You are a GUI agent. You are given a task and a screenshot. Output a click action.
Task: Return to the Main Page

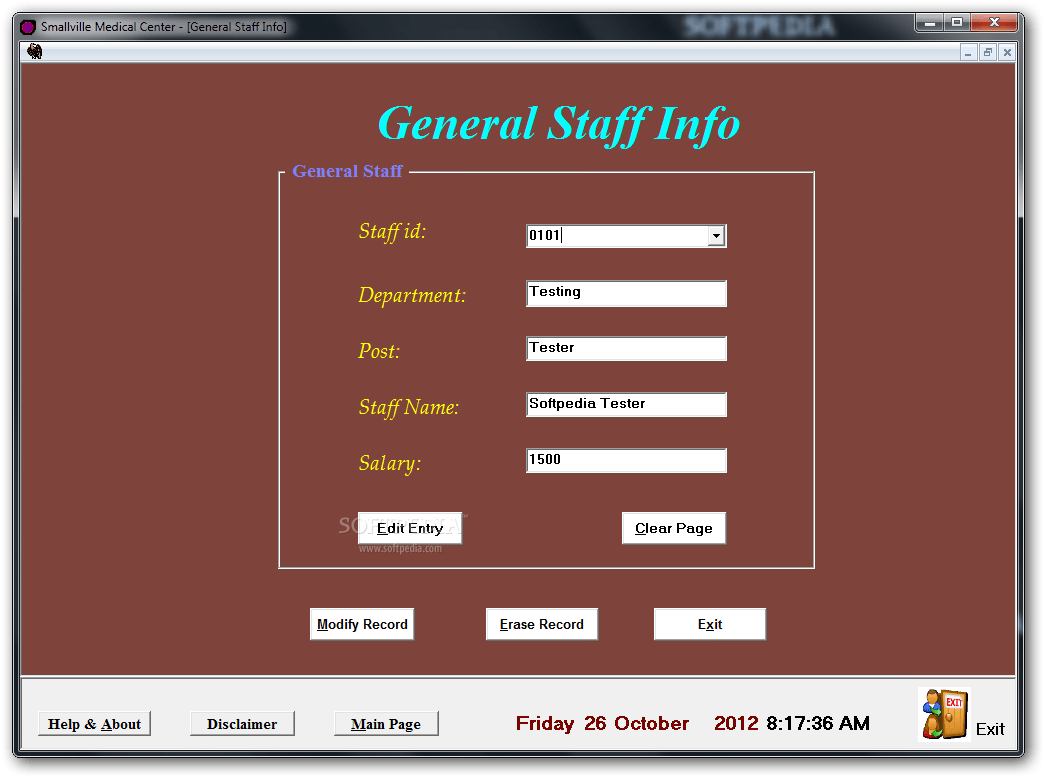pos(386,723)
